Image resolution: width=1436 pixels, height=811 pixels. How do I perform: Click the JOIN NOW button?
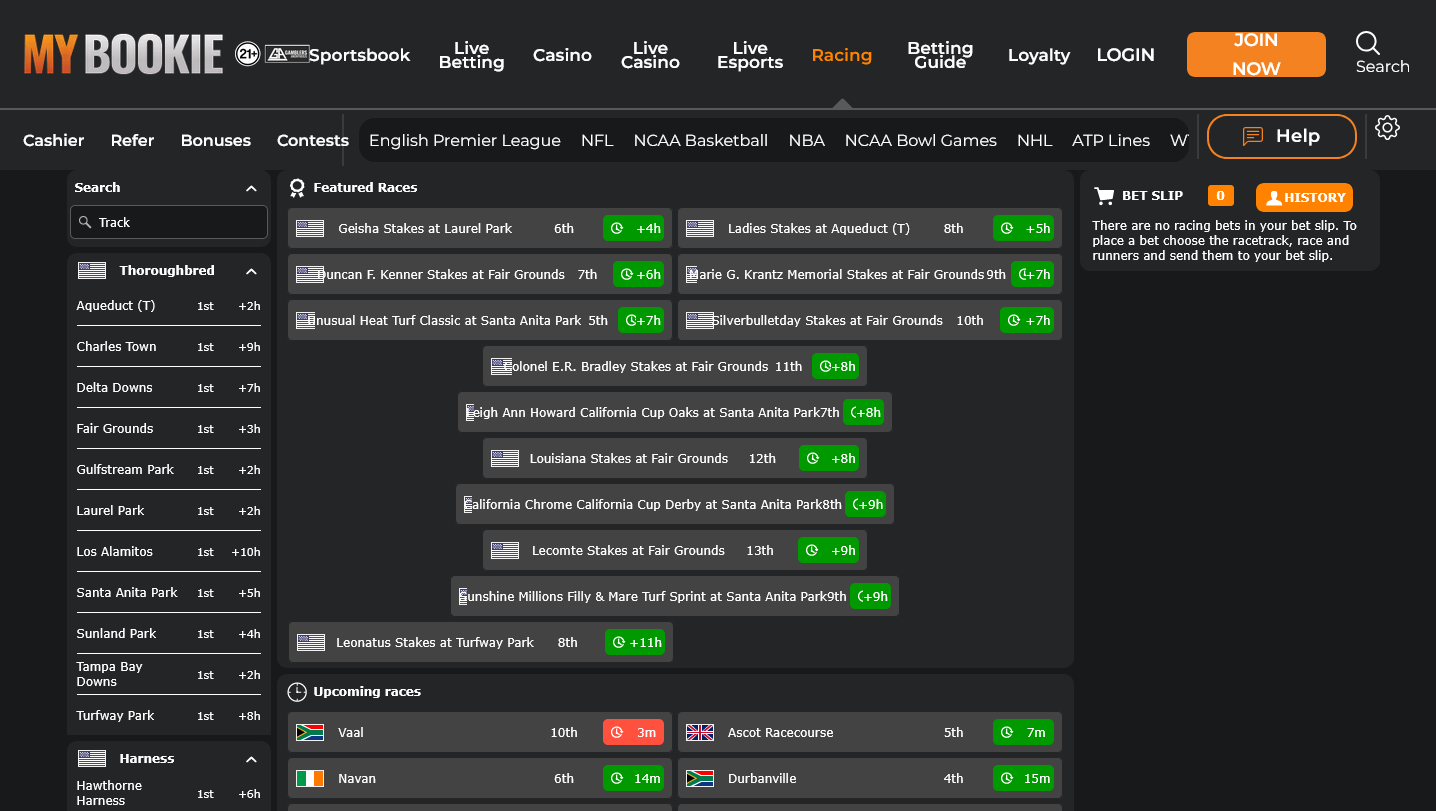(1256, 54)
